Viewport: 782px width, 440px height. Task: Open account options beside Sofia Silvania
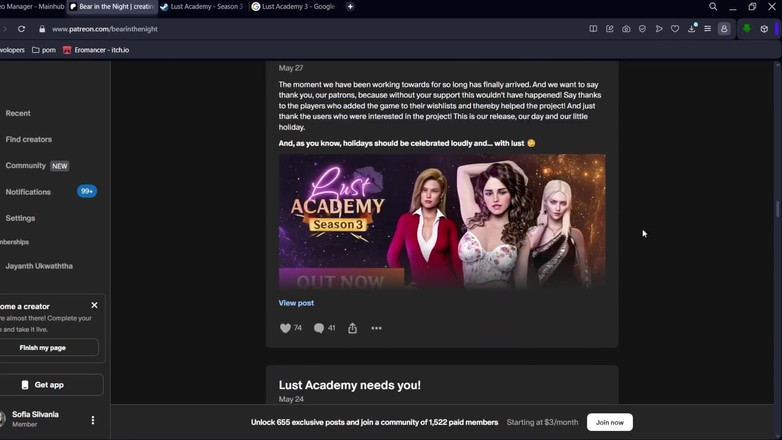tap(93, 421)
